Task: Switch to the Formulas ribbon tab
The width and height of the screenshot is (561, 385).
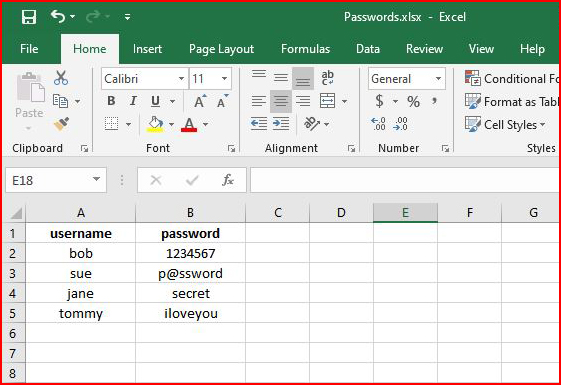Action: pyautogui.click(x=305, y=49)
